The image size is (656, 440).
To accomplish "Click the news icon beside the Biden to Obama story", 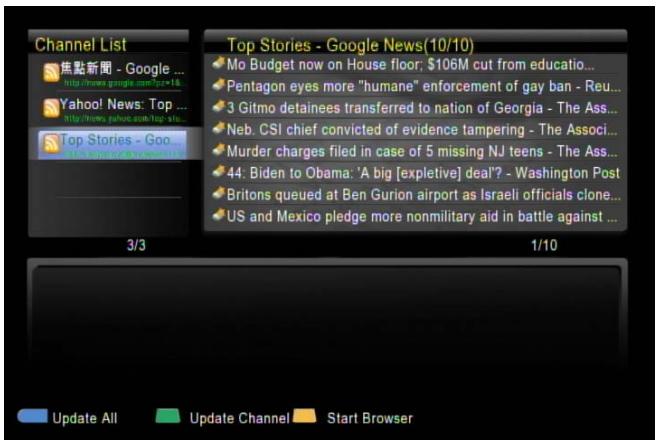I will click(219, 171).
